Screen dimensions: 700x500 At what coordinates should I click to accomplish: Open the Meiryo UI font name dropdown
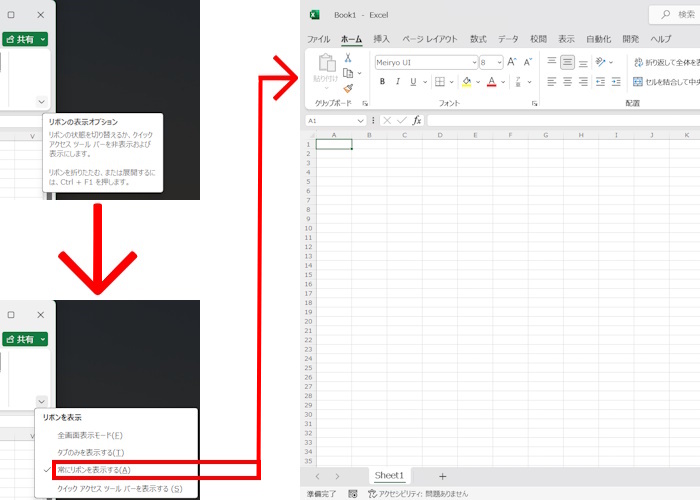pos(474,62)
